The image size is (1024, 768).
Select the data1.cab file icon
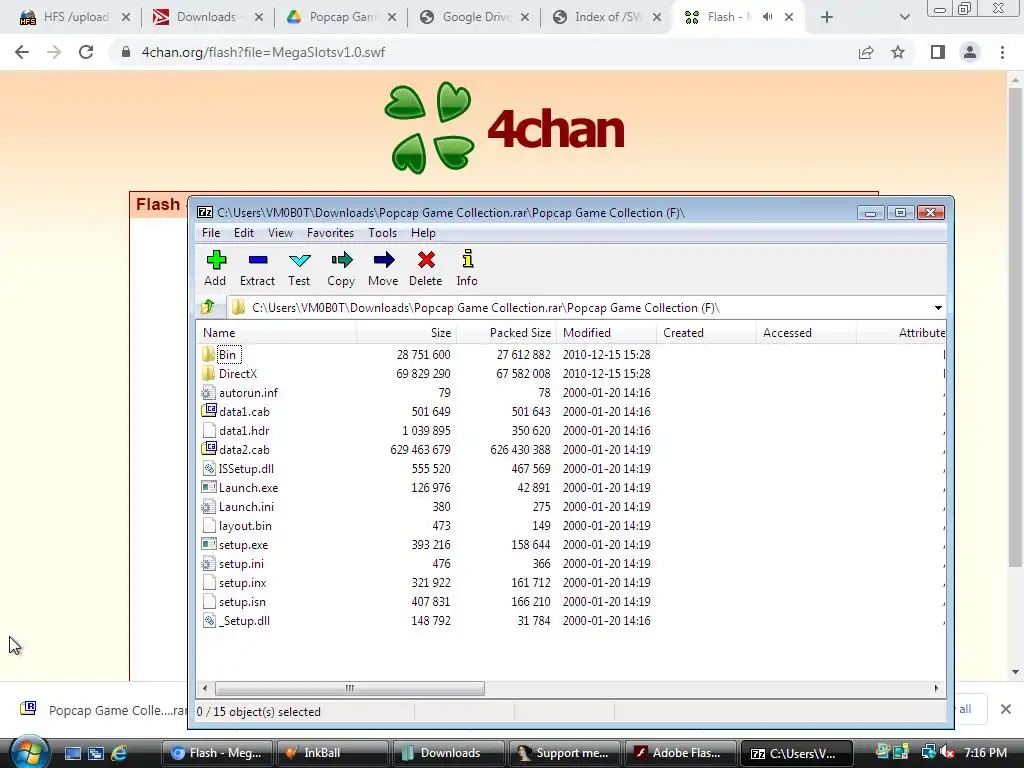(208, 411)
